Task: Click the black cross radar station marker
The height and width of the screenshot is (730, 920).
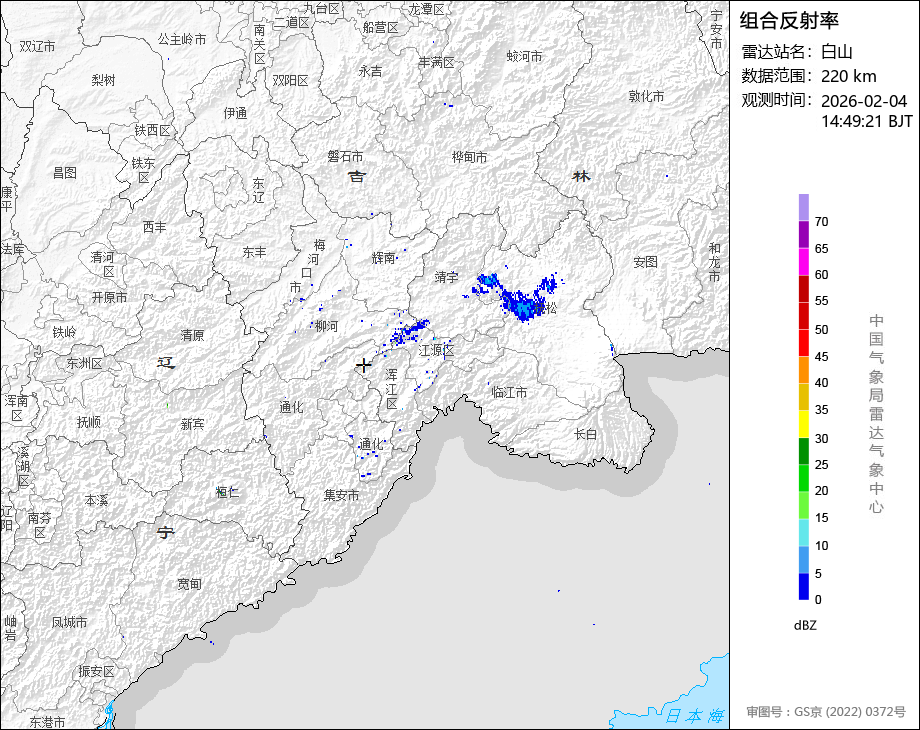Action: 364,366
